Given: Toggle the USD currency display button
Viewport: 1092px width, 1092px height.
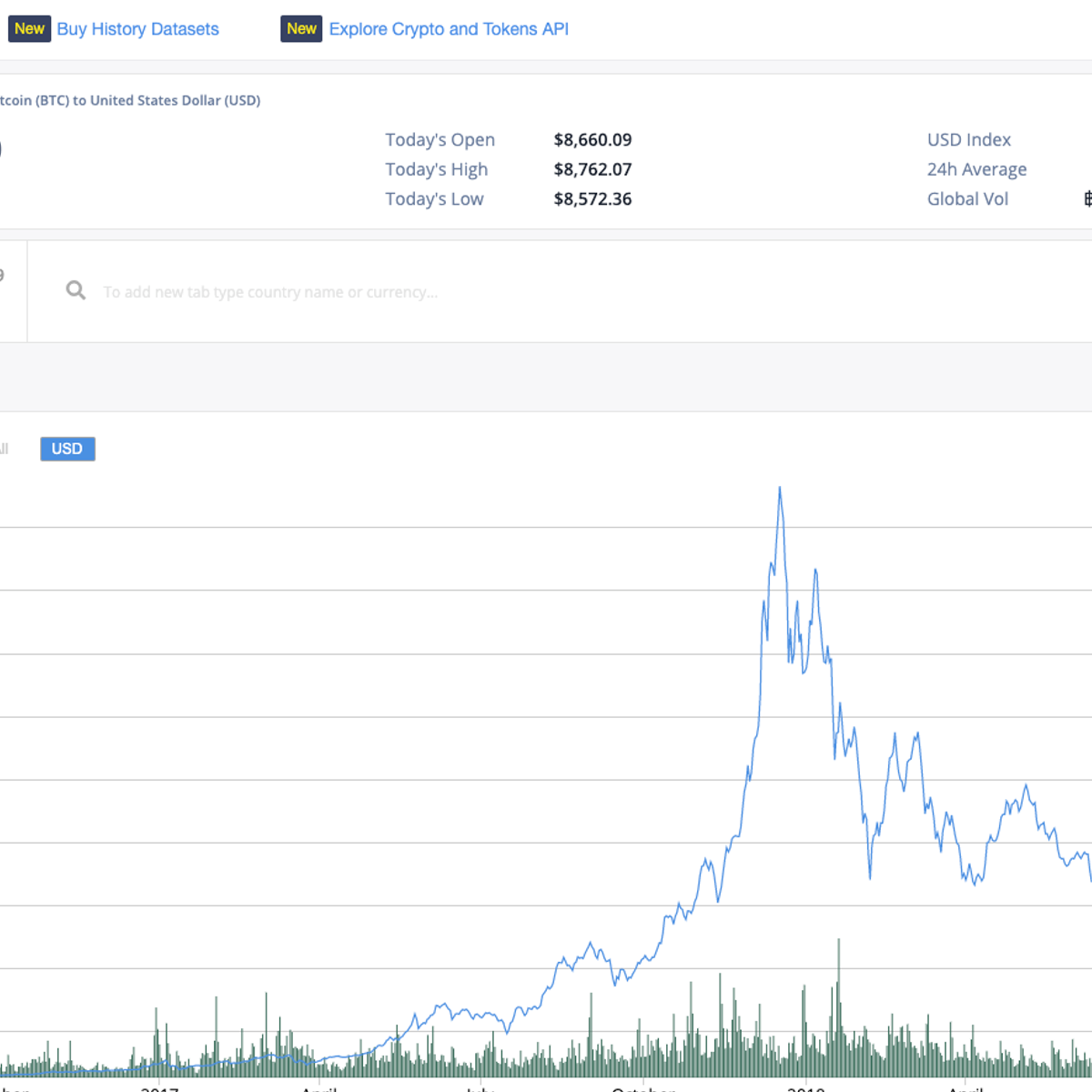Looking at the screenshot, I should tap(66, 449).
